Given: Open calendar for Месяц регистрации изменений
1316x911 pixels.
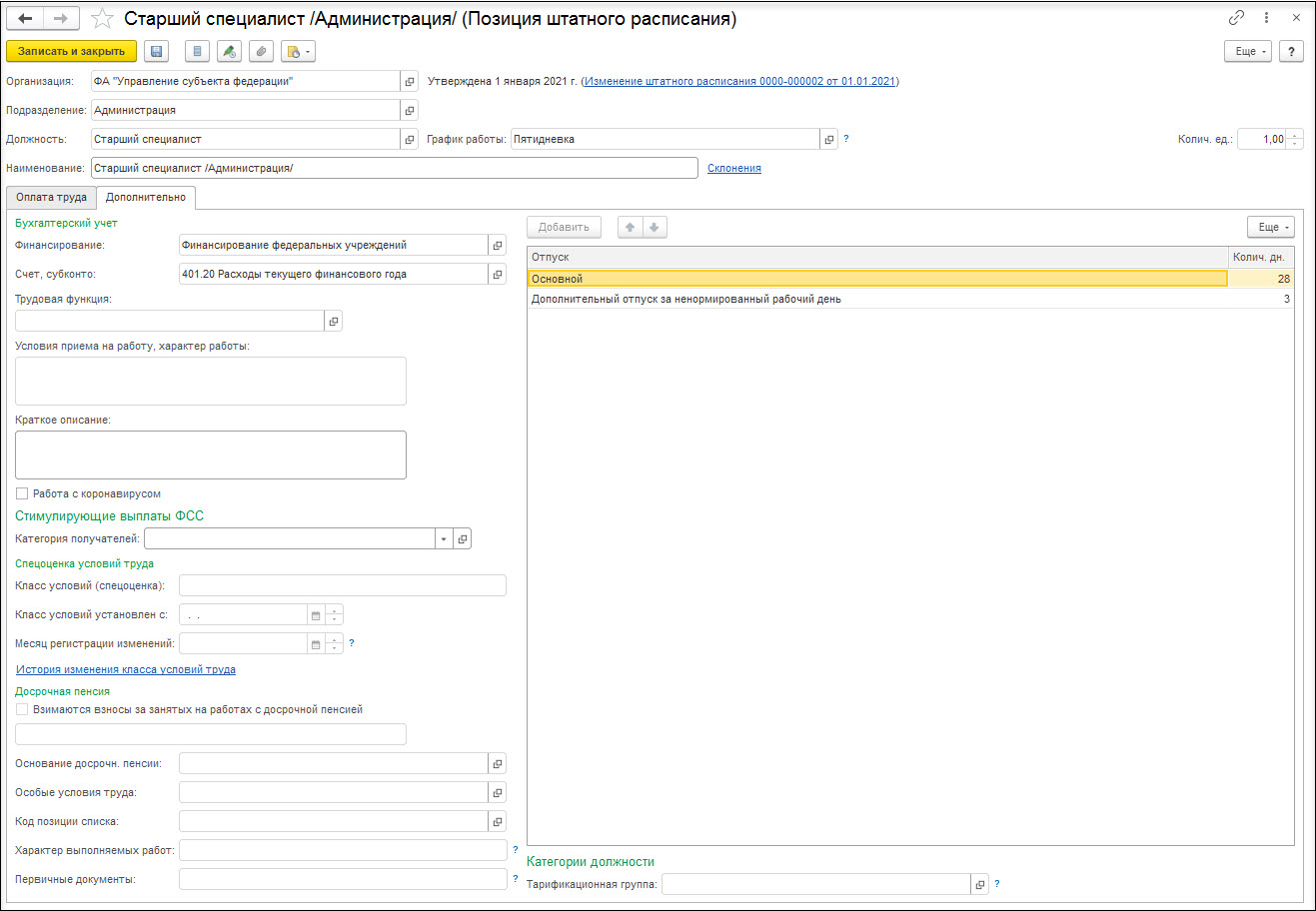Looking at the screenshot, I should (x=316, y=644).
